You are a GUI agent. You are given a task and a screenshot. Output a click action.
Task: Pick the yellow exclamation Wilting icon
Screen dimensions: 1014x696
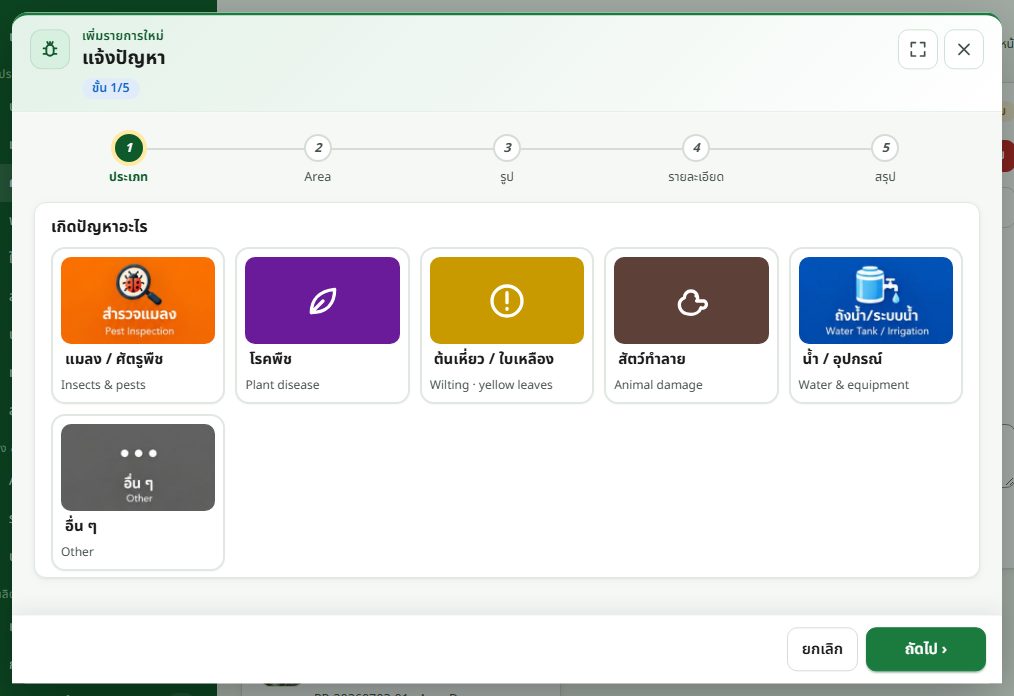[506, 300]
